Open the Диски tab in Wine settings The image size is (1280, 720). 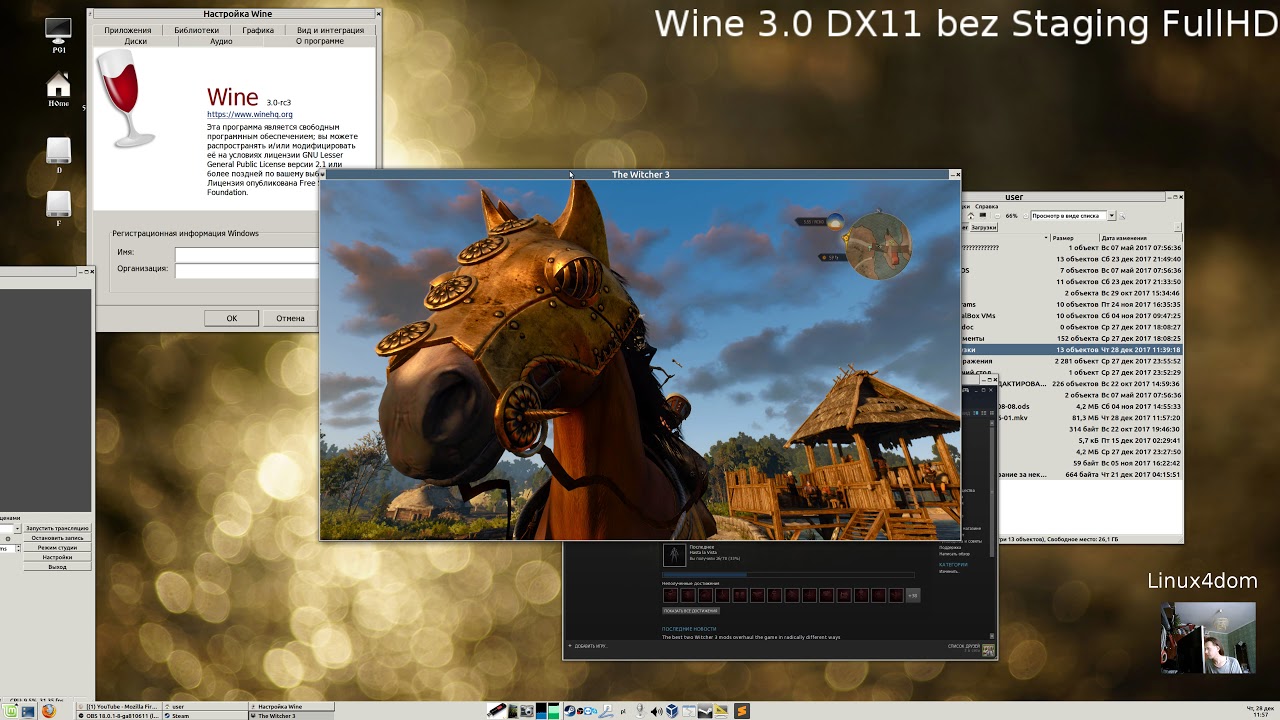(x=136, y=41)
